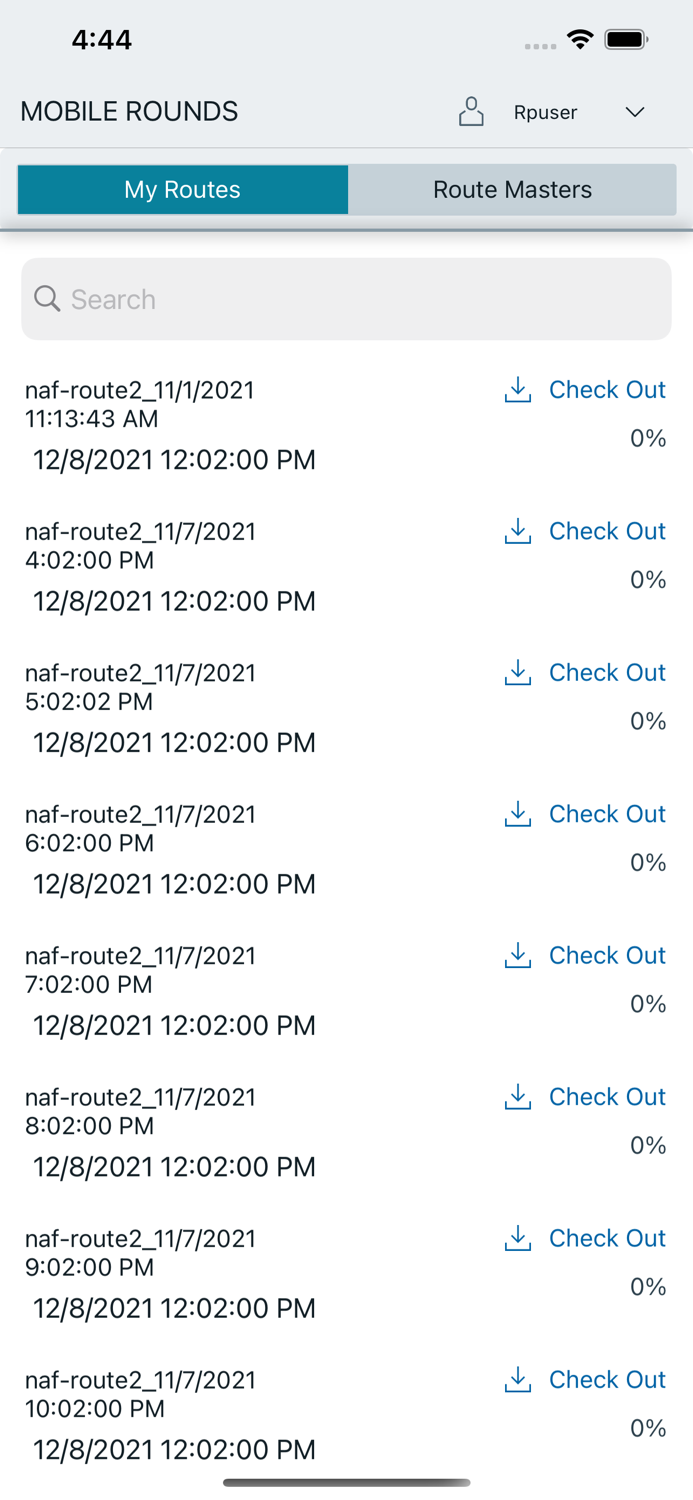Open the route dated 12/8/2021 under the first entry
The image size is (693, 1500).
coord(174,460)
